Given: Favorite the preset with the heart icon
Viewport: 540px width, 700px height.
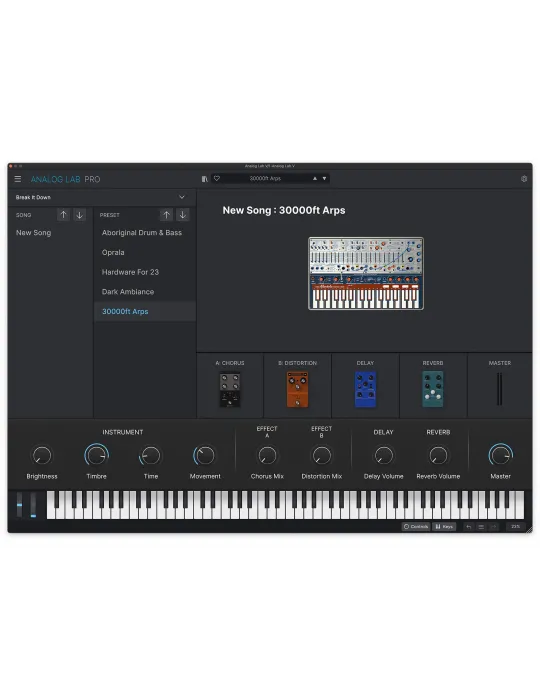Looking at the screenshot, I should (x=217, y=179).
